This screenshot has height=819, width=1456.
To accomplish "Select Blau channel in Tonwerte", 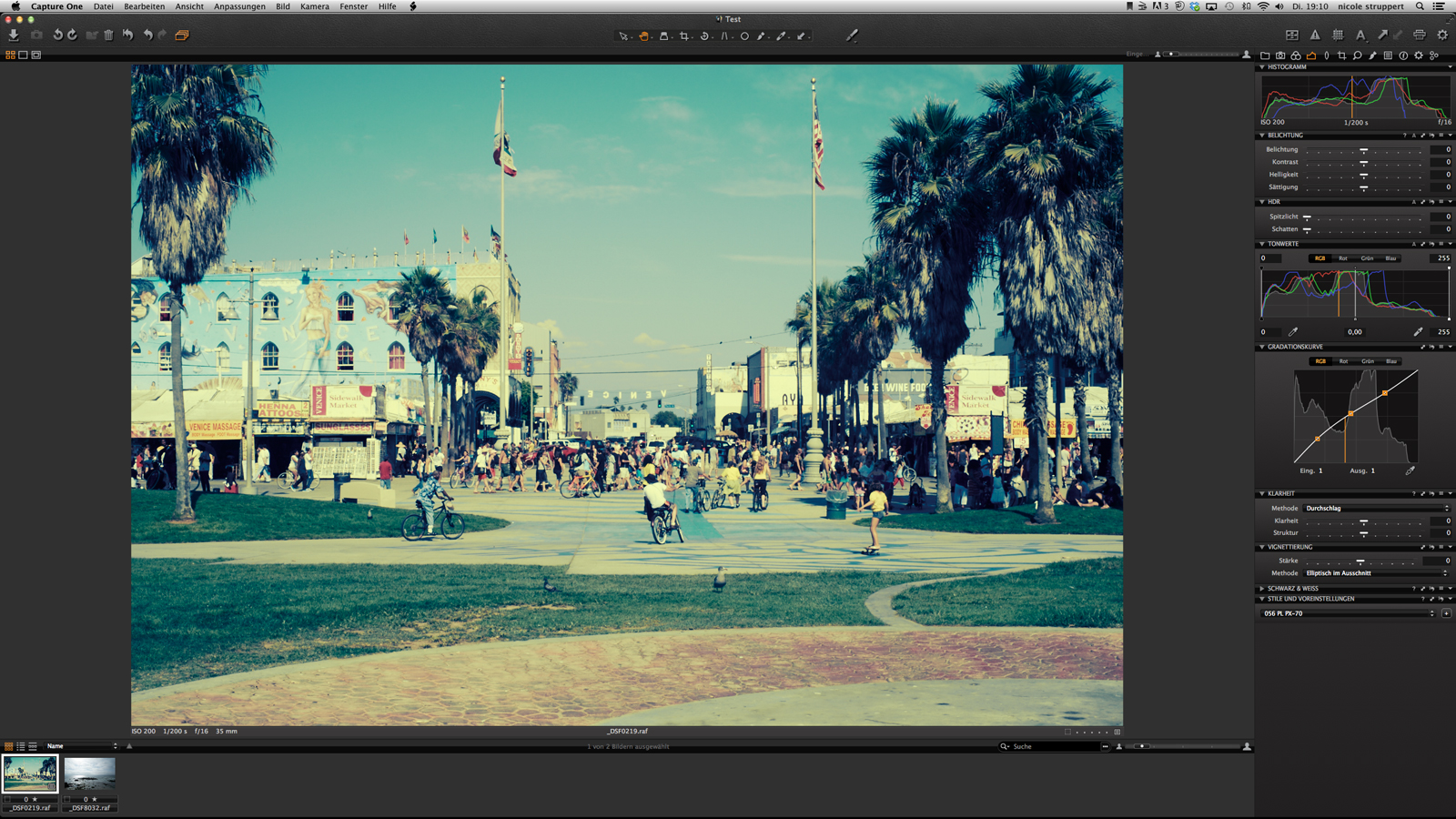I will tap(1390, 258).
